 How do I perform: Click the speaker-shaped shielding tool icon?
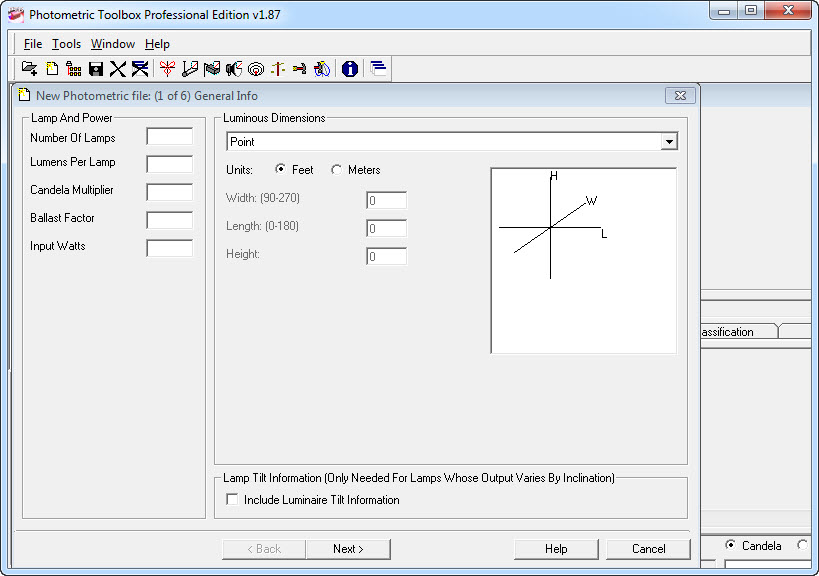(233, 68)
